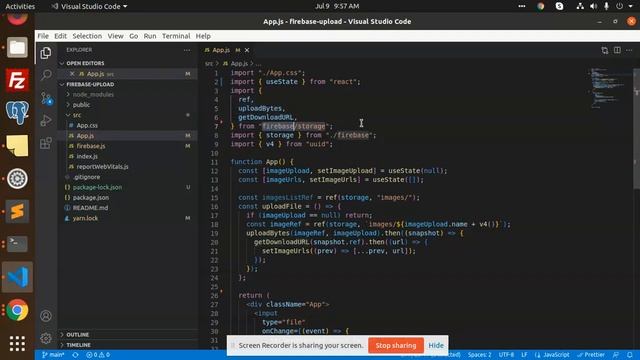640x360 pixels.
Task: Click Stop sharing button
Action: (x=396, y=345)
